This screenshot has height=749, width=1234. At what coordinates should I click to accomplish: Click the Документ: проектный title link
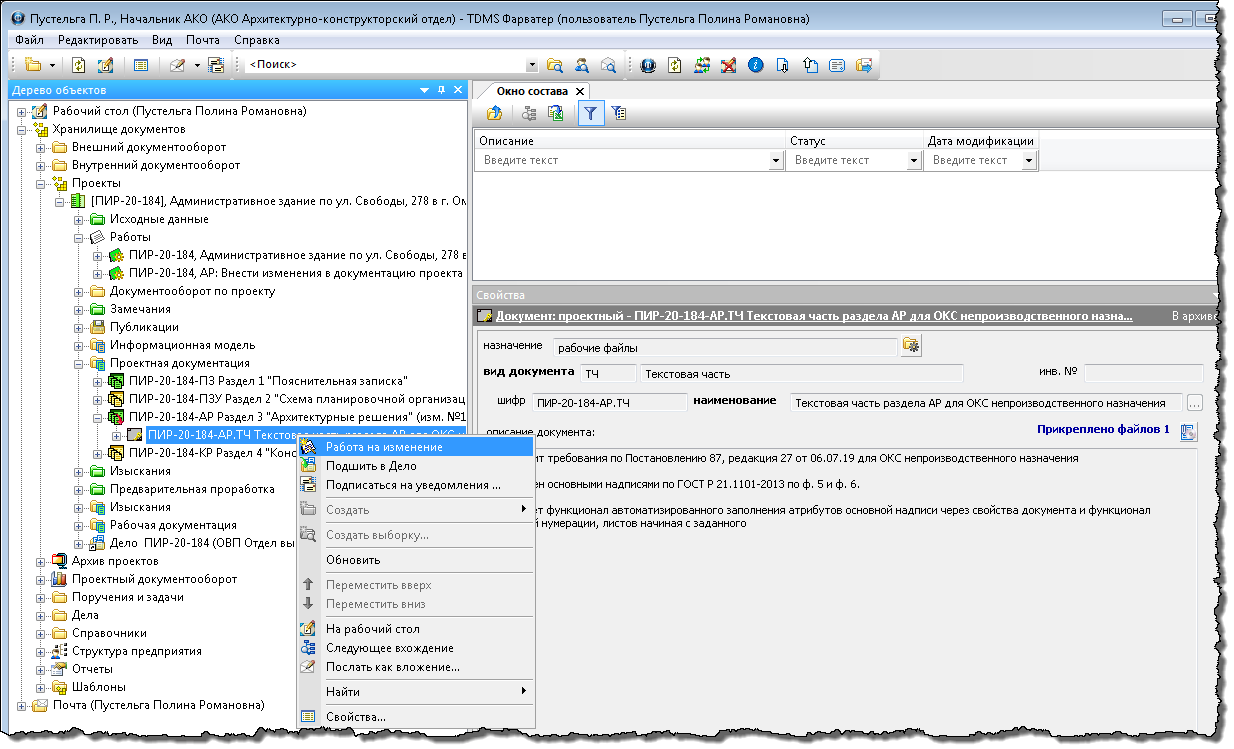(x=813, y=316)
